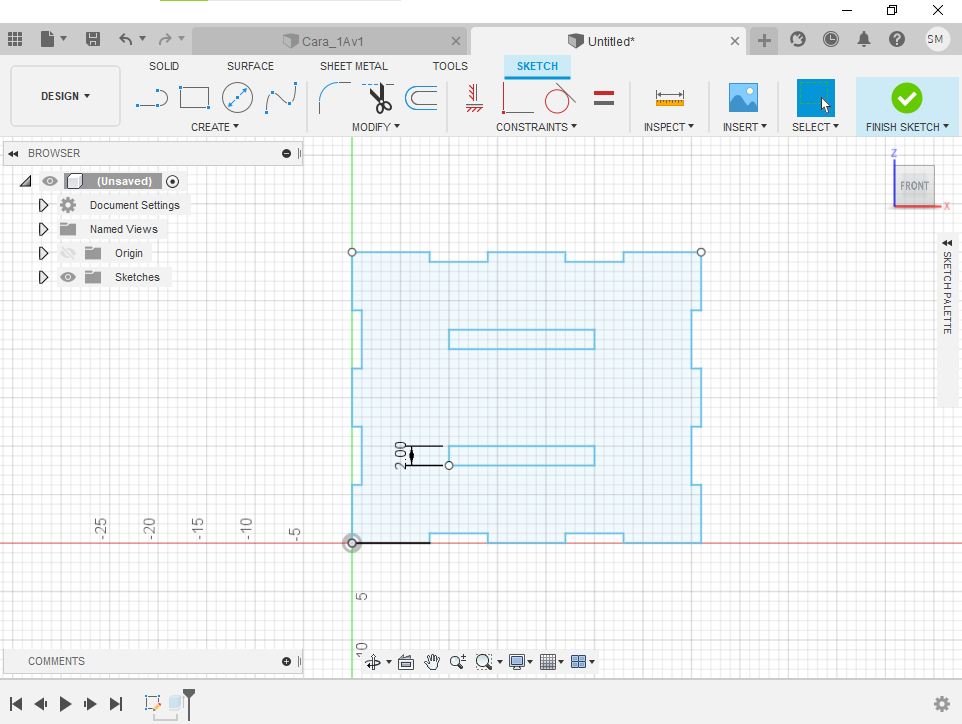Switch to the SHEET METAL tab
962x724 pixels.
point(353,66)
